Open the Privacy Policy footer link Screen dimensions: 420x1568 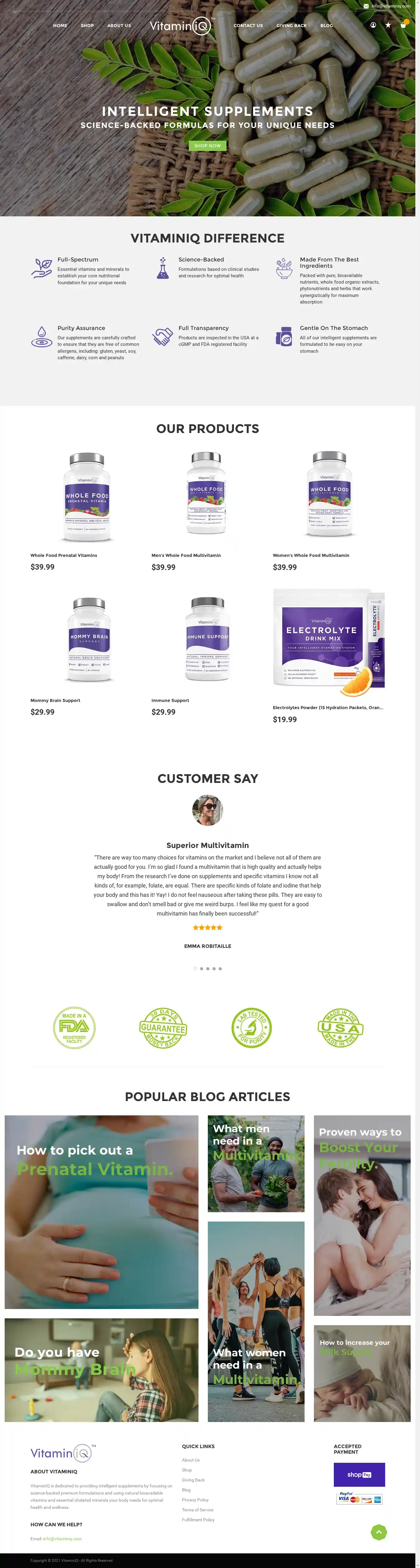click(195, 1500)
